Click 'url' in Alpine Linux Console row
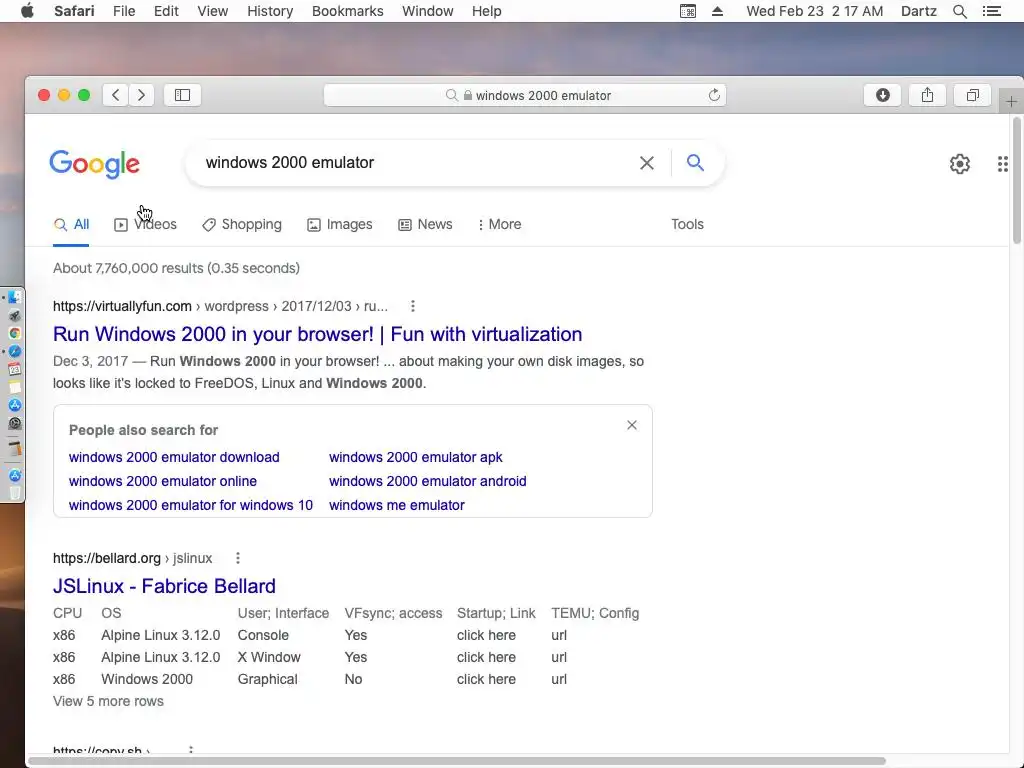The width and height of the screenshot is (1024, 768). [558, 635]
